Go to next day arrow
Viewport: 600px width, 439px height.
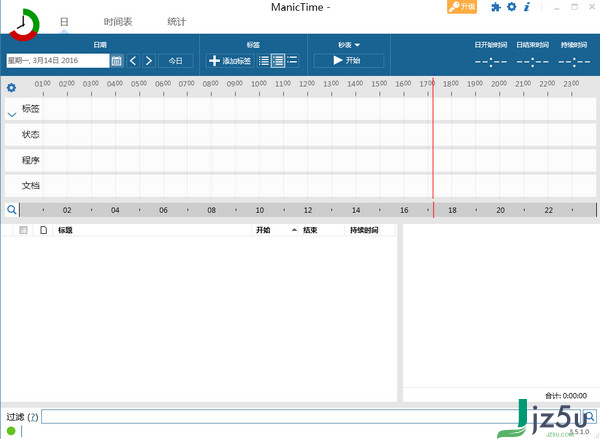[149, 60]
